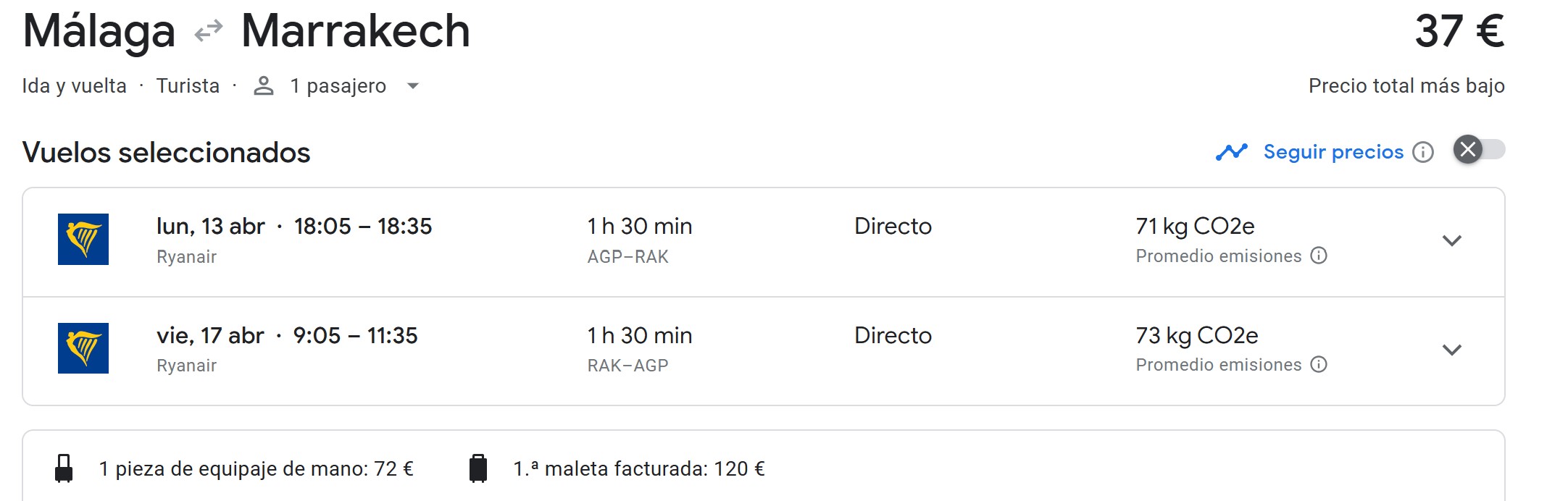Viewport: 1568px width, 501px height.
Task: Show emissions info for 71 kg CO2e flight
Action: [x=1319, y=256]
